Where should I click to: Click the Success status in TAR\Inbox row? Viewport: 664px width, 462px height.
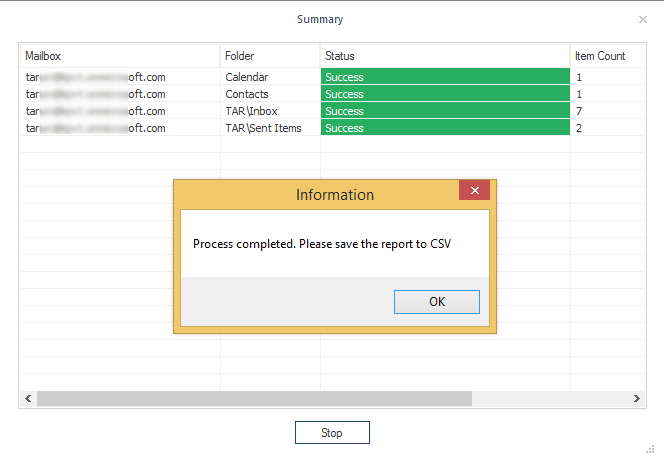445,111
